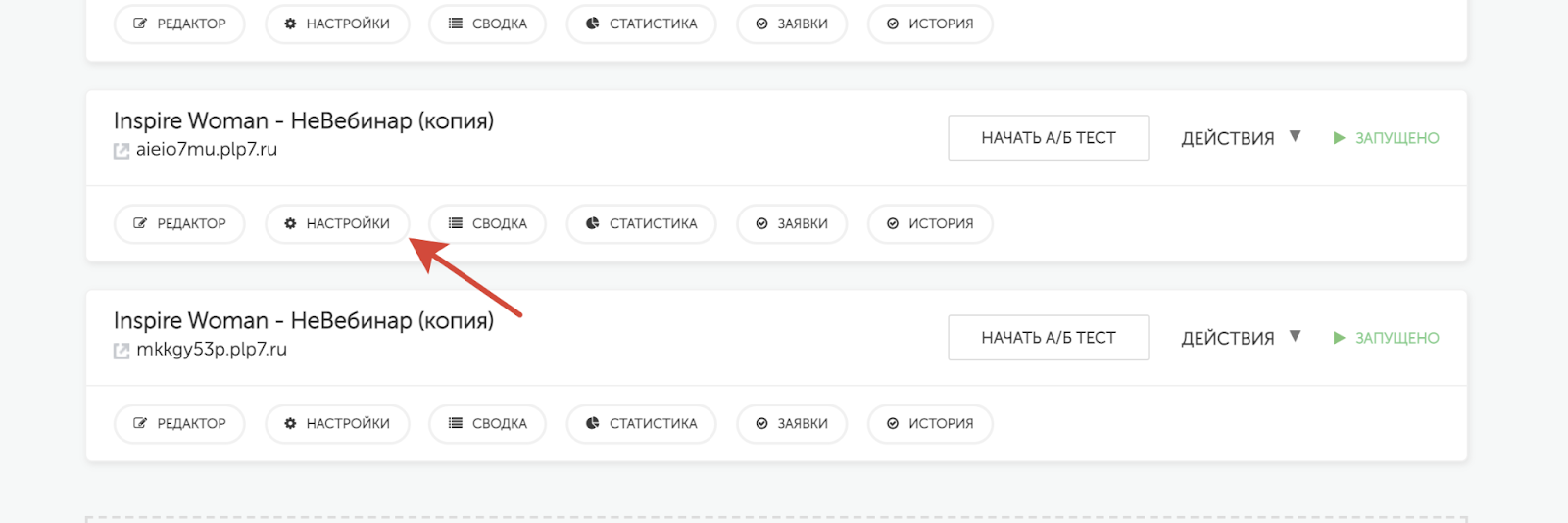Image resolution: width=1568 pixels, height=523 pixels.
Task: Open Редактор for the aieio7mu page
Action: (179, 224)
